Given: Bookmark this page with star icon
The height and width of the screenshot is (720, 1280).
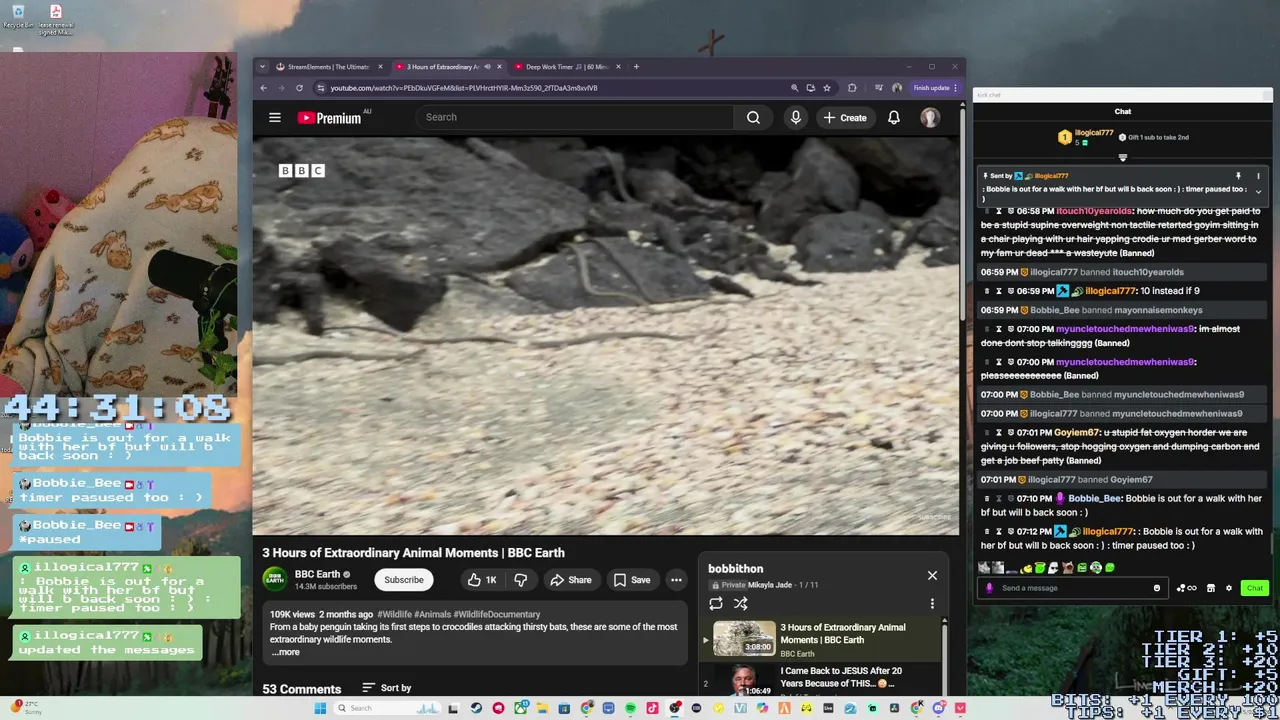Looking at the screenshot, I should pyautogui.click(x=826, y=88).
